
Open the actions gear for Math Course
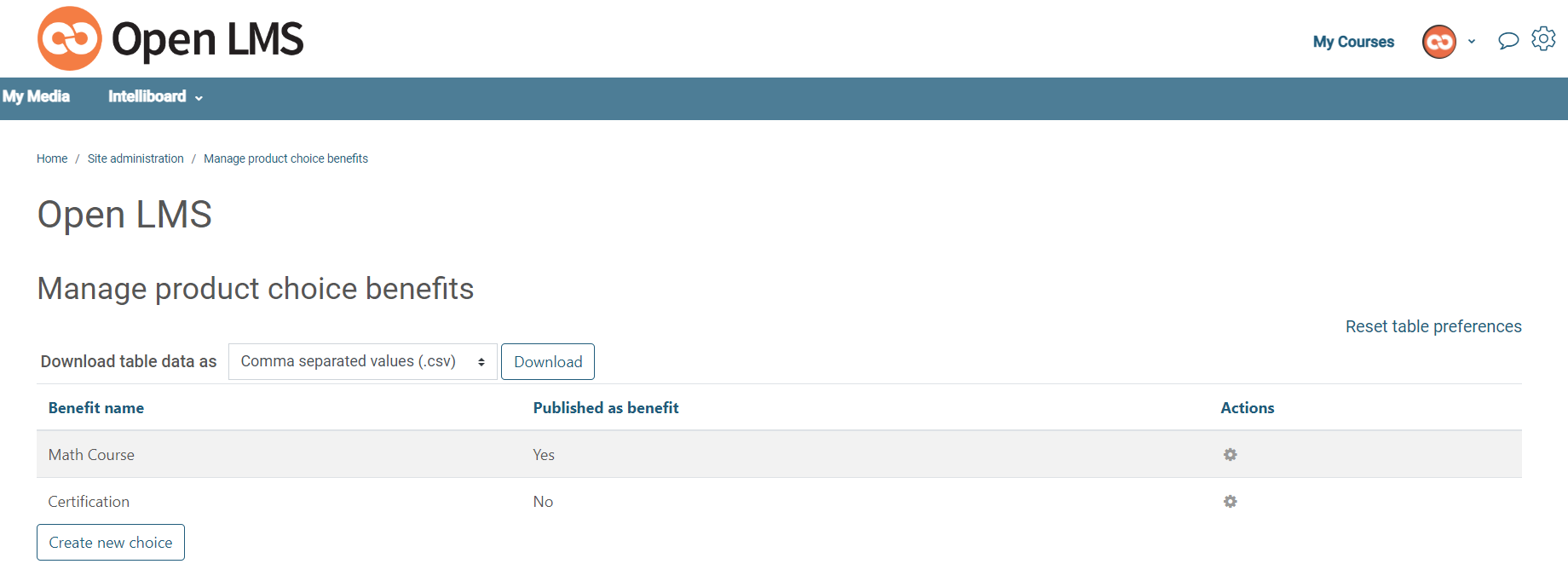[x=1230, y=454]
